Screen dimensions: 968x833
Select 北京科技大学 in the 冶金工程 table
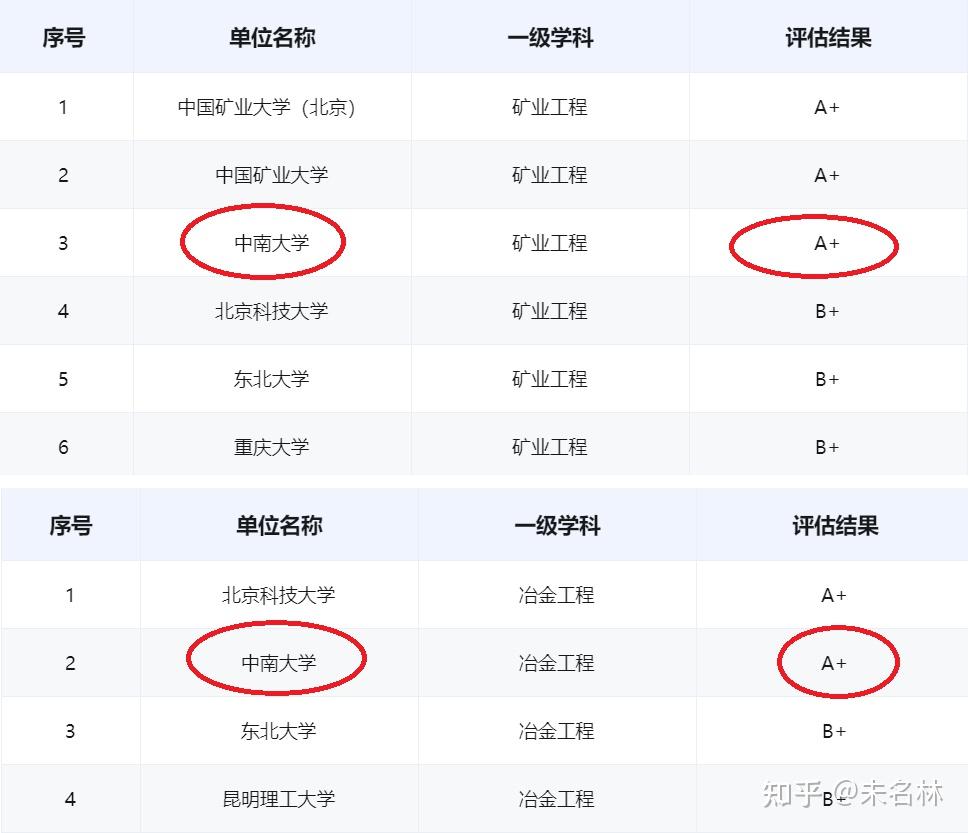tap(278, 595)
